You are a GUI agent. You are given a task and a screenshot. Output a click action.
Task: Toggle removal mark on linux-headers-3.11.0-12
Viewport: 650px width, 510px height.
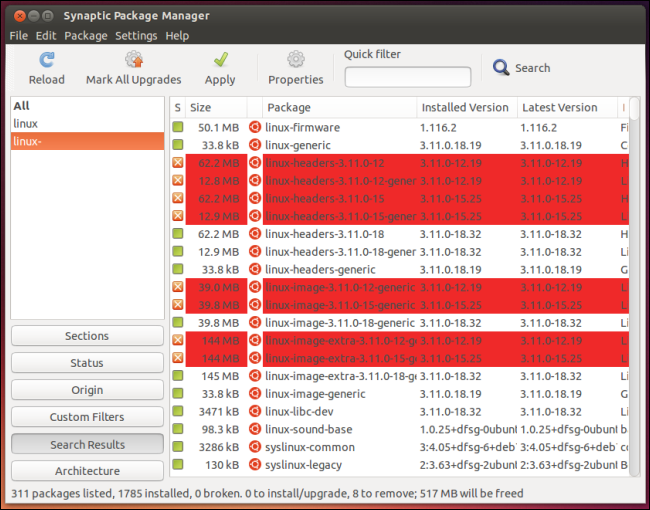(x=178, y=163)
